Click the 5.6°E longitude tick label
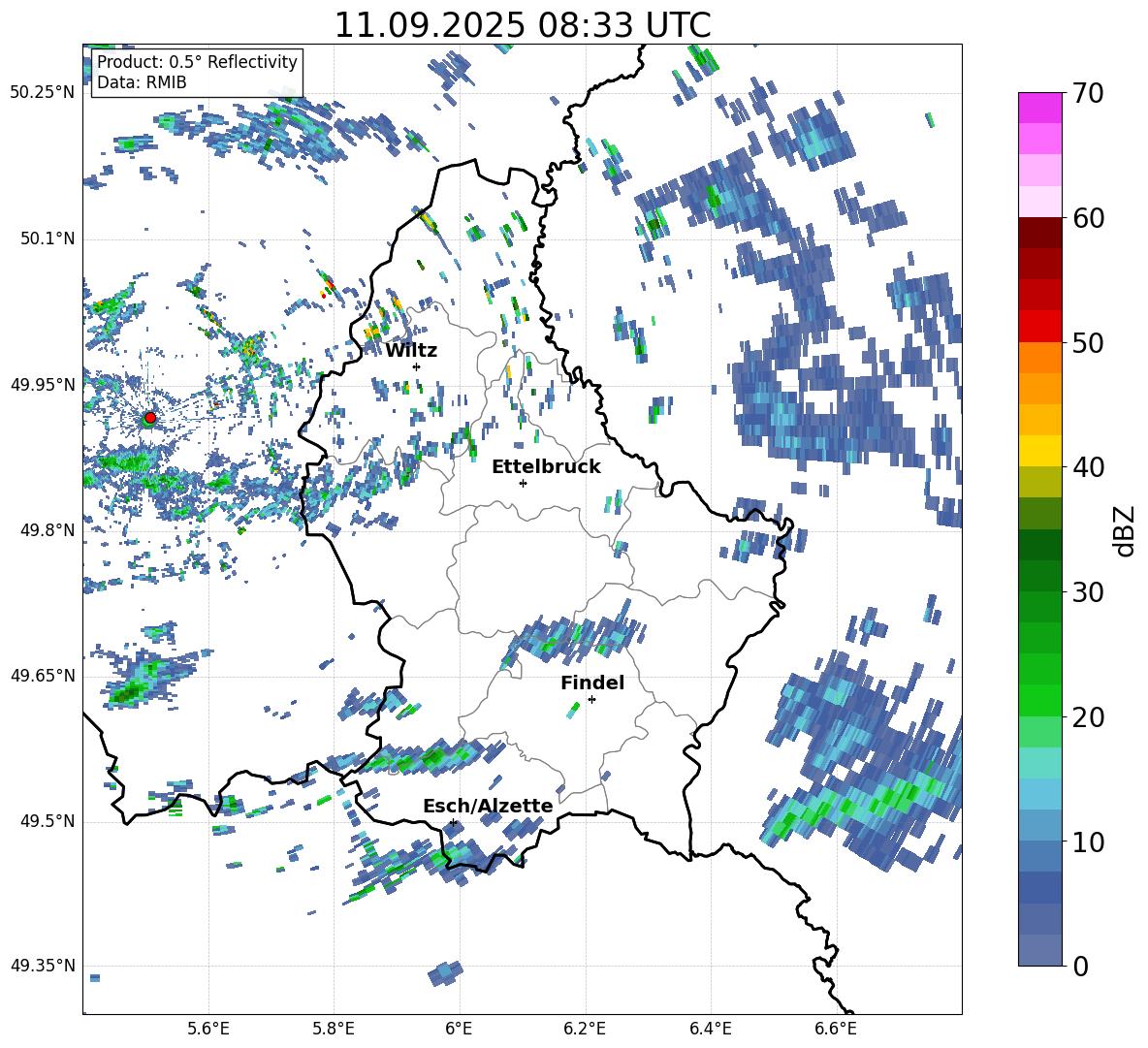The image size is (1148, 1048). point(208,1029)
